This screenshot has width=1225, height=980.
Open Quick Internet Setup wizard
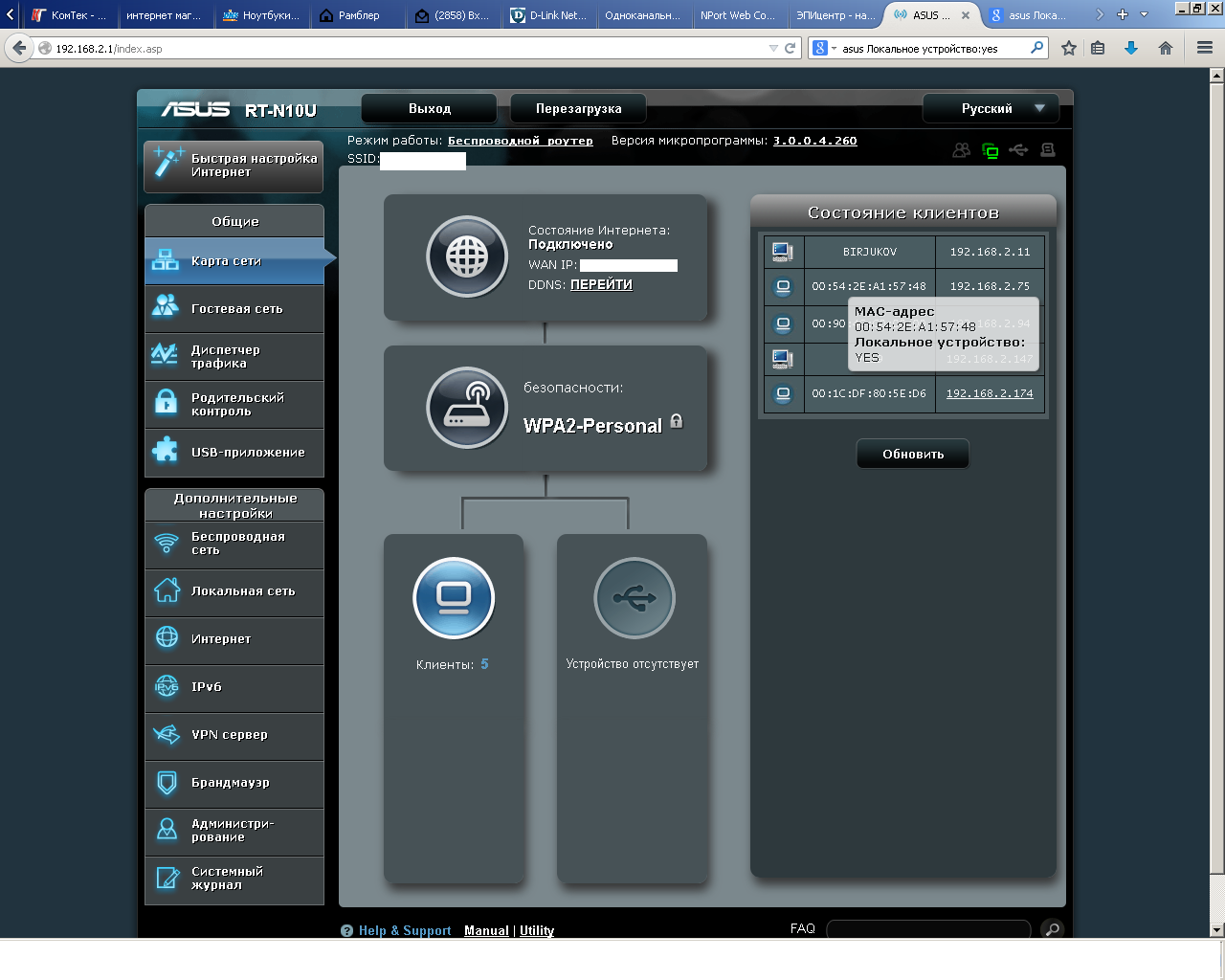[234, 165]
